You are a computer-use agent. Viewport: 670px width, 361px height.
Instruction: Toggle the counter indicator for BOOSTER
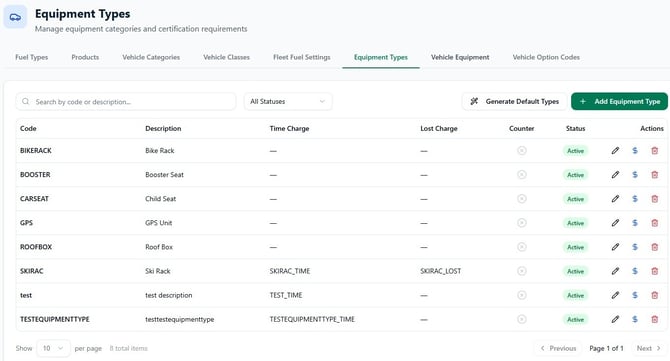522,174
